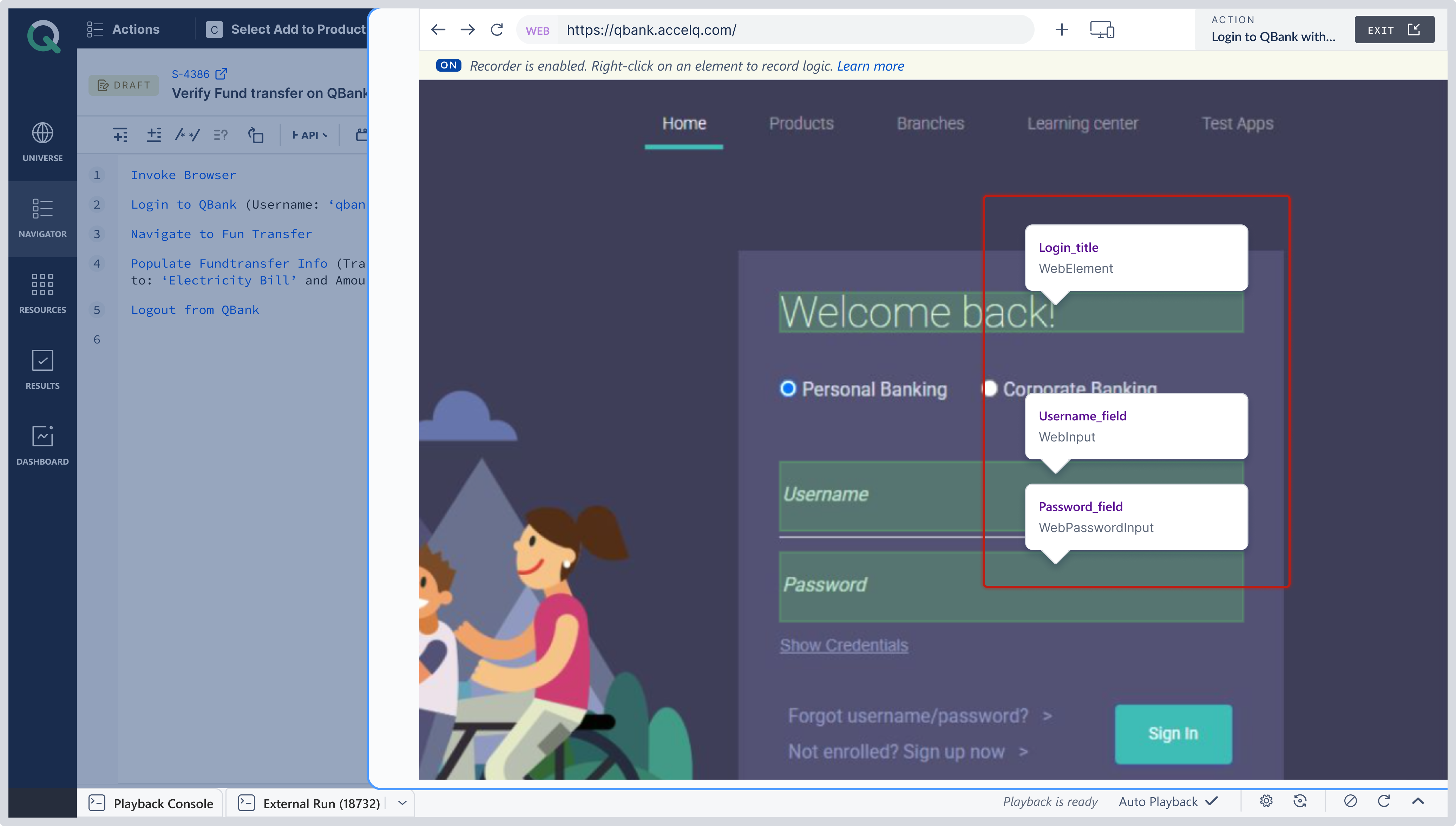1456x826 pixels.
Task: Click the plus icon next to the URL bar
Action: 1062,29
